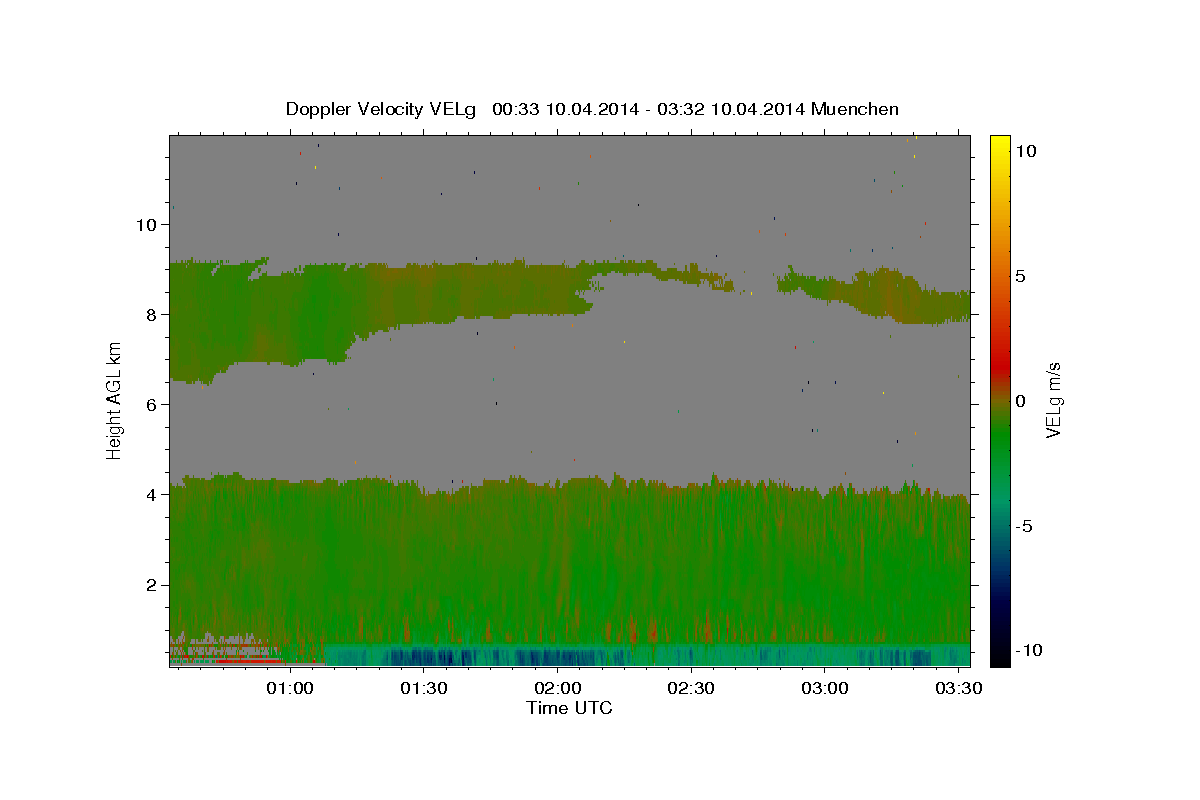Click the 'Time UTC' axis label

pos(569,708)
